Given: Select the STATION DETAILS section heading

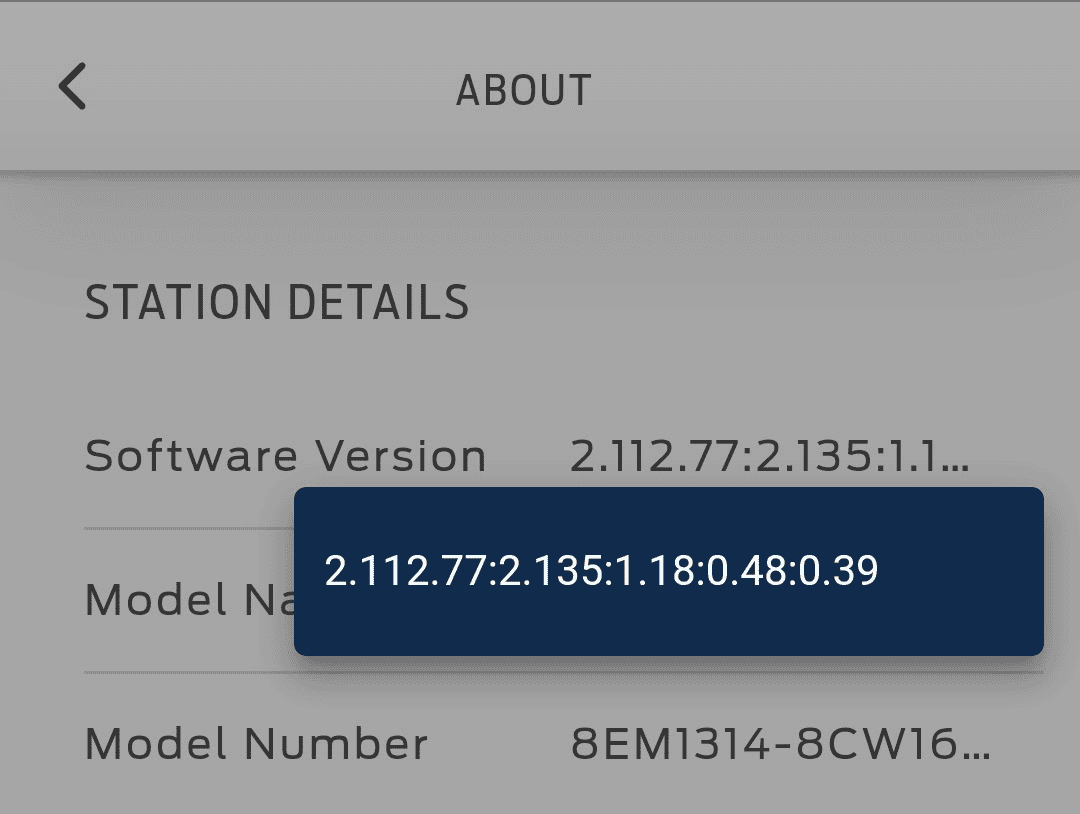Looking at the screenshot, I should (277, 303).
